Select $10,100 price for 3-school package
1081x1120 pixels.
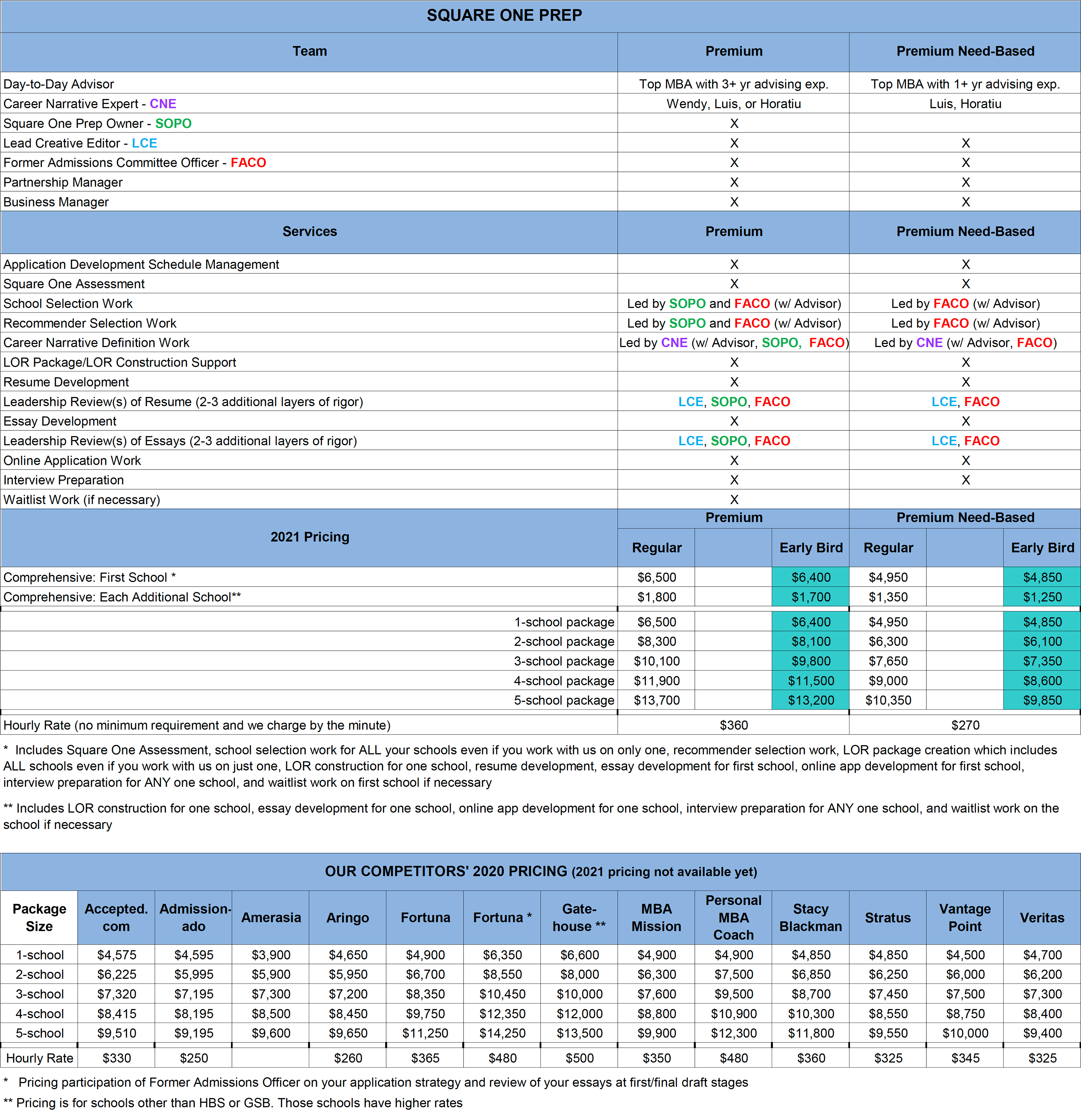point(657,661)
